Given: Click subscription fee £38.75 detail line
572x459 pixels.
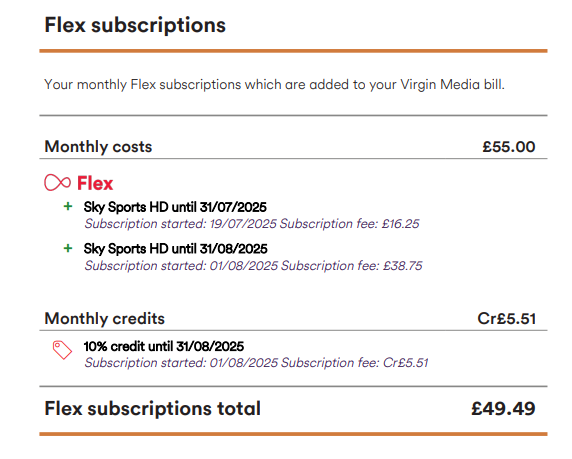Looking at the screenshot, I should [254, 266].
